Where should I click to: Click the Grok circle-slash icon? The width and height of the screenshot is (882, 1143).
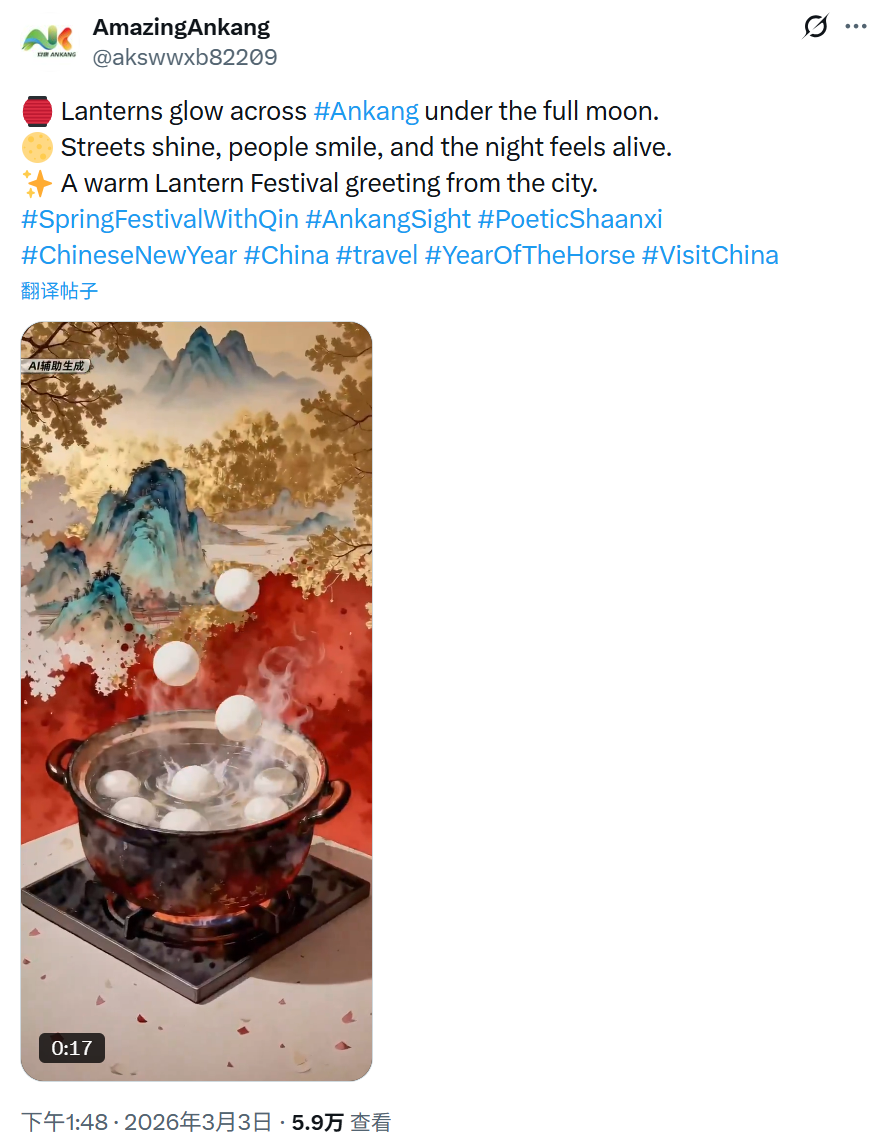tap(816, 27)
